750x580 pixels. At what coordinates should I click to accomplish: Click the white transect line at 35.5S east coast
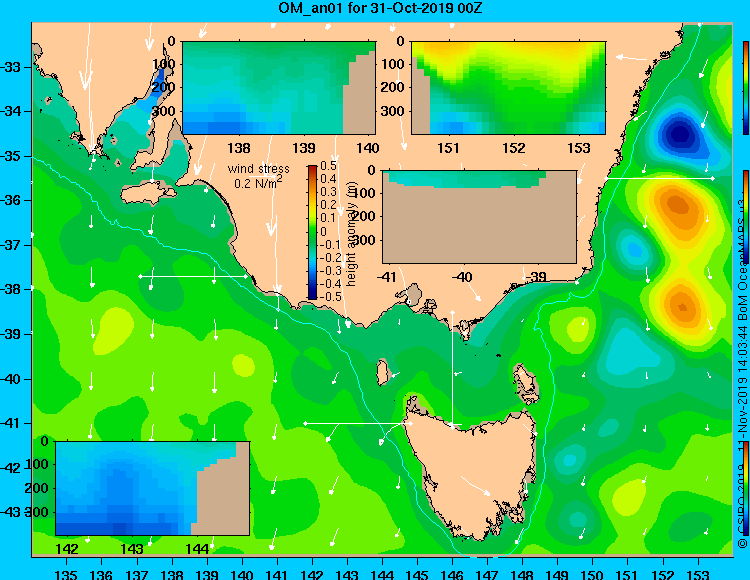pyautogui.click(x=659, y=178)
